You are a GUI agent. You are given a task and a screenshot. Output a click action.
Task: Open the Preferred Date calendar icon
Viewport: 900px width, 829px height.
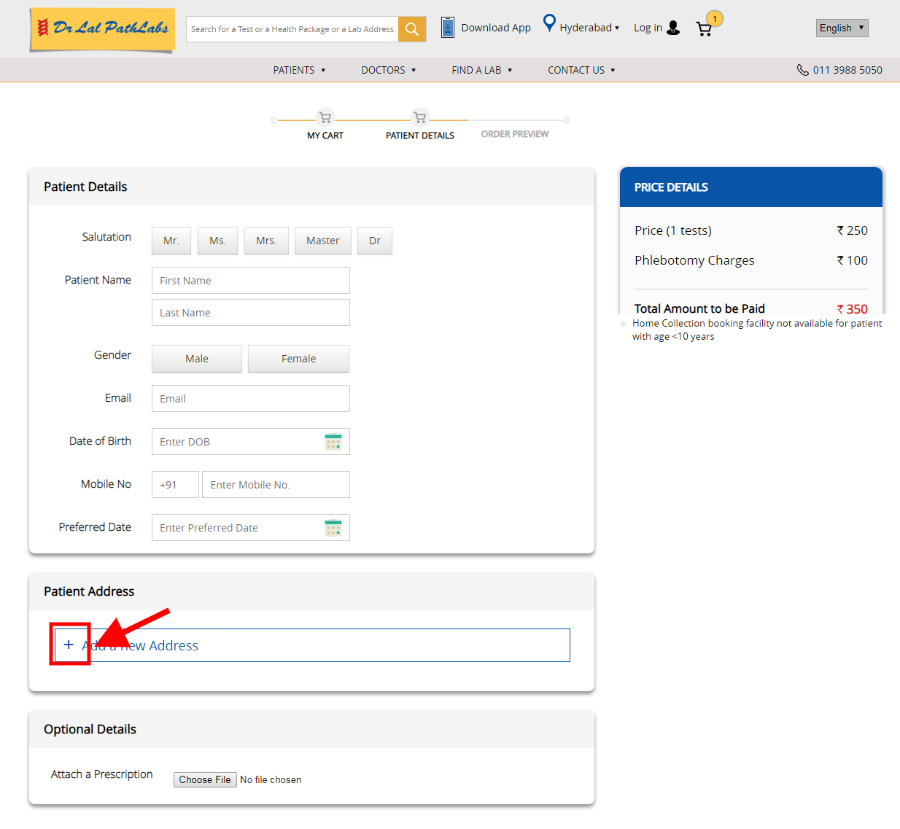coord(333,528)
